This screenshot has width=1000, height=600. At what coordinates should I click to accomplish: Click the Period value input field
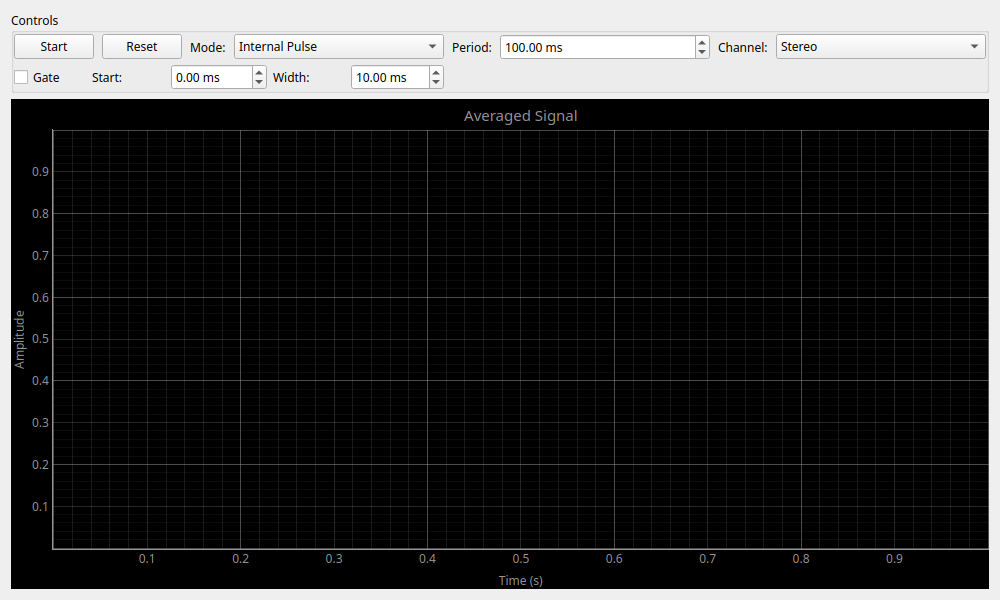(596, 47)
